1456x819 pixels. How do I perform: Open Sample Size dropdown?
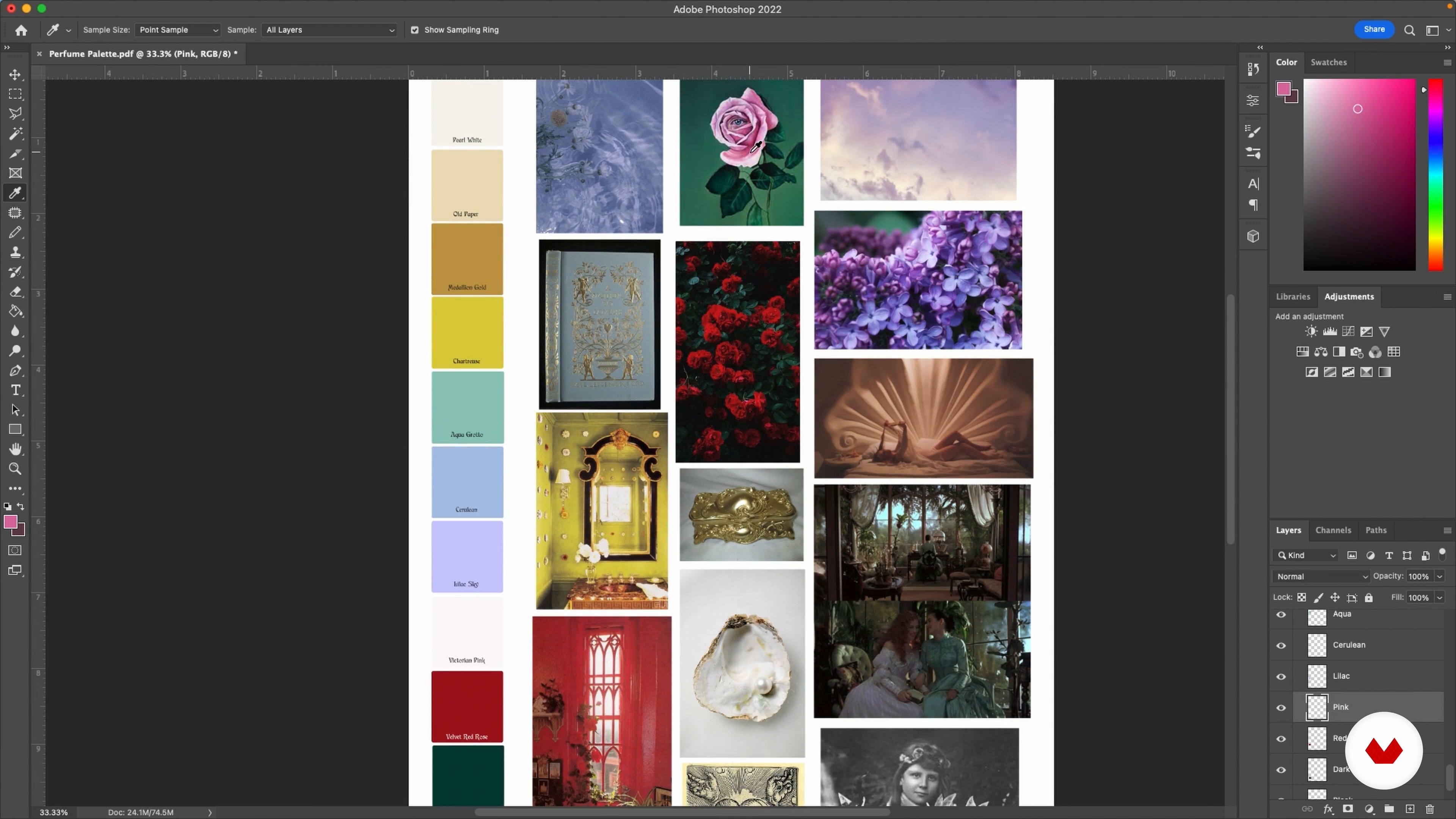click(177, 30)
